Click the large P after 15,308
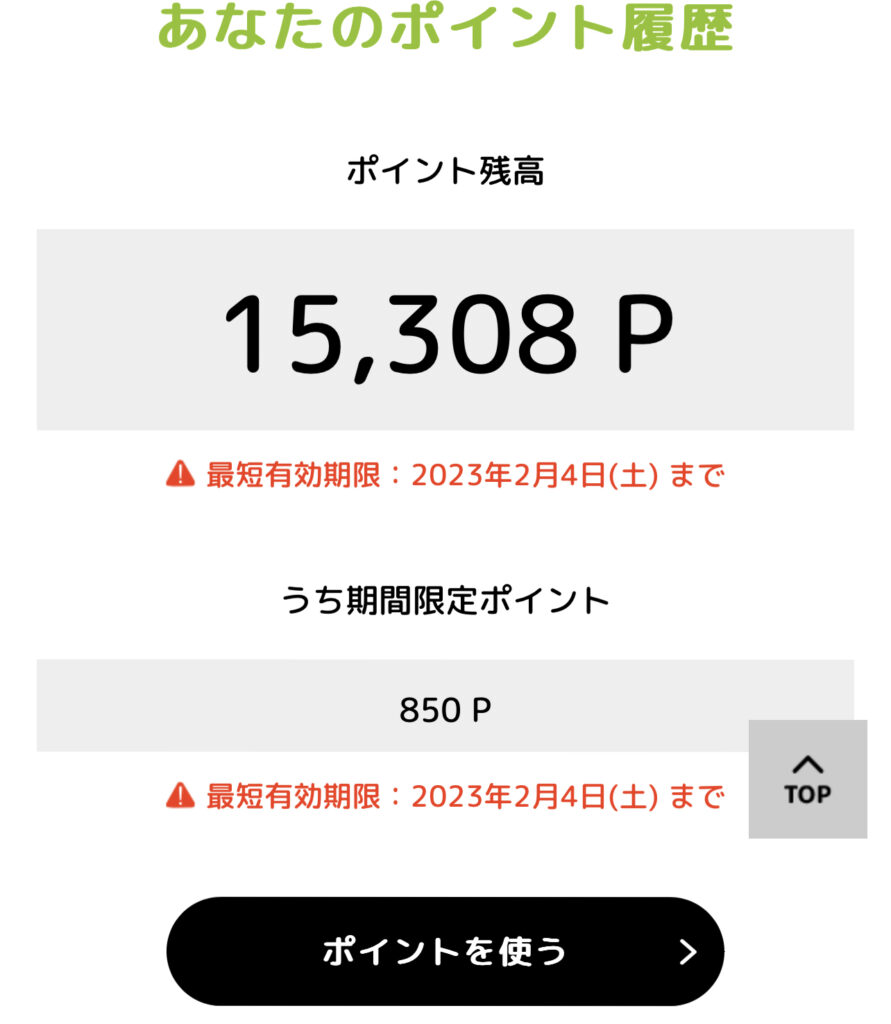 click(x=643, y=333)
